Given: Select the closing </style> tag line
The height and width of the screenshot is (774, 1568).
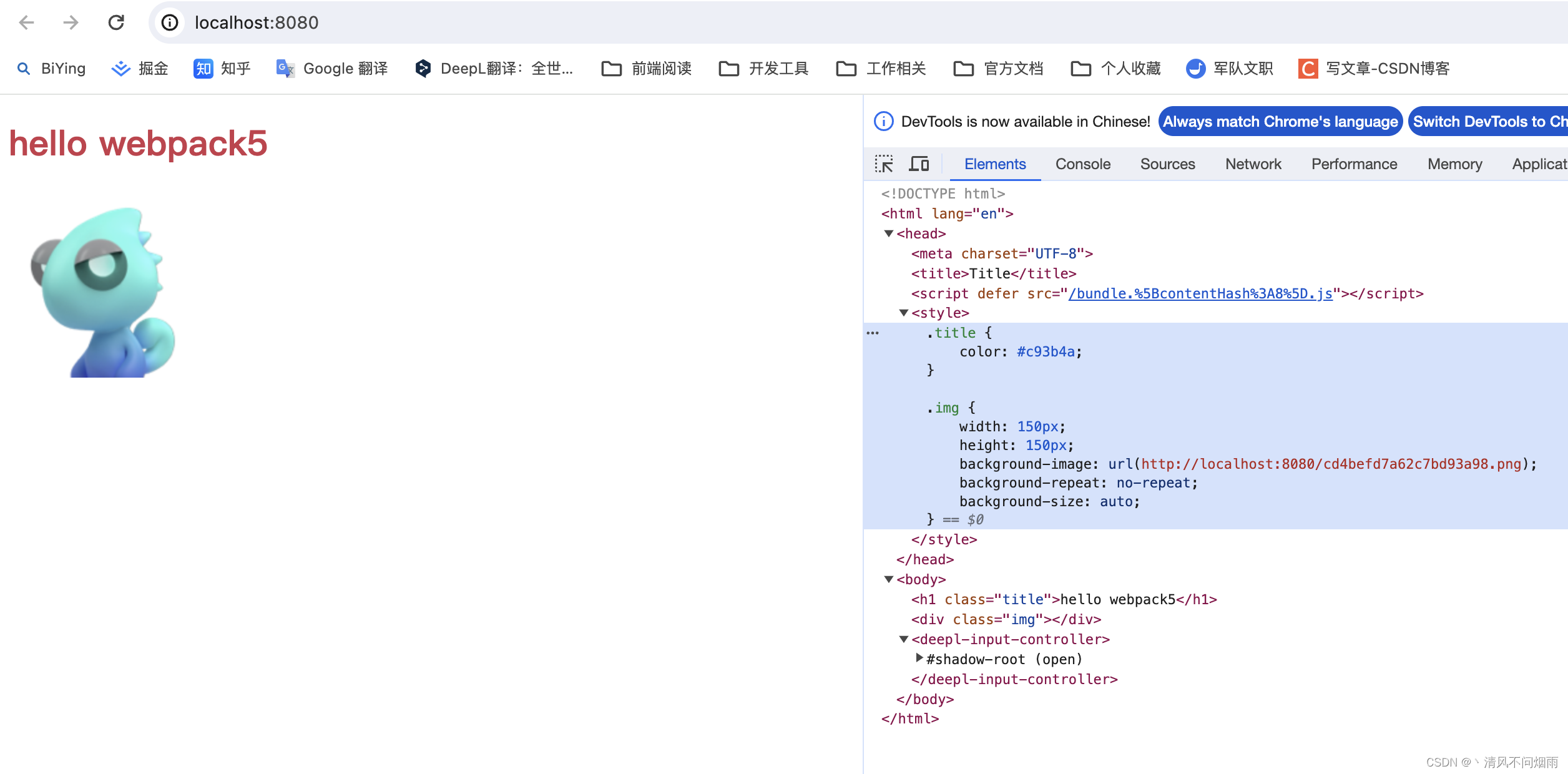Looking at the screenshot, I should [944, 539].
